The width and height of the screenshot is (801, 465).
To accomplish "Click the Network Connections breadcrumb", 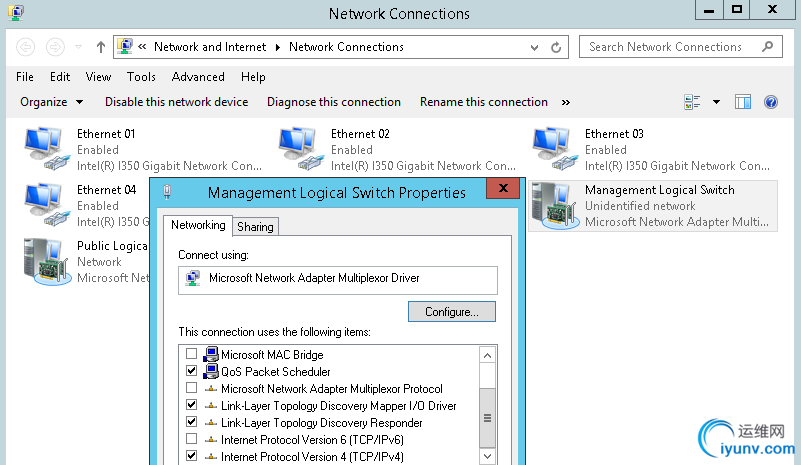I will (x=346, y=47).
